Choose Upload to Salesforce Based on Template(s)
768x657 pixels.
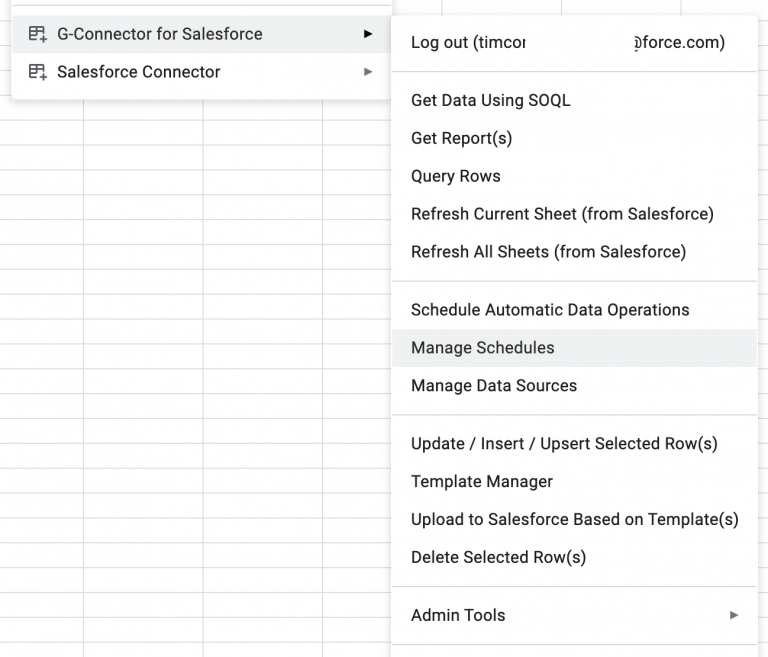(574, 520)
